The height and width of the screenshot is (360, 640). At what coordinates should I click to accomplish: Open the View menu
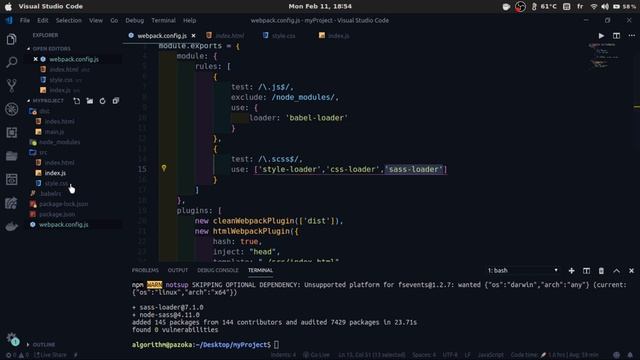point(96,20)
